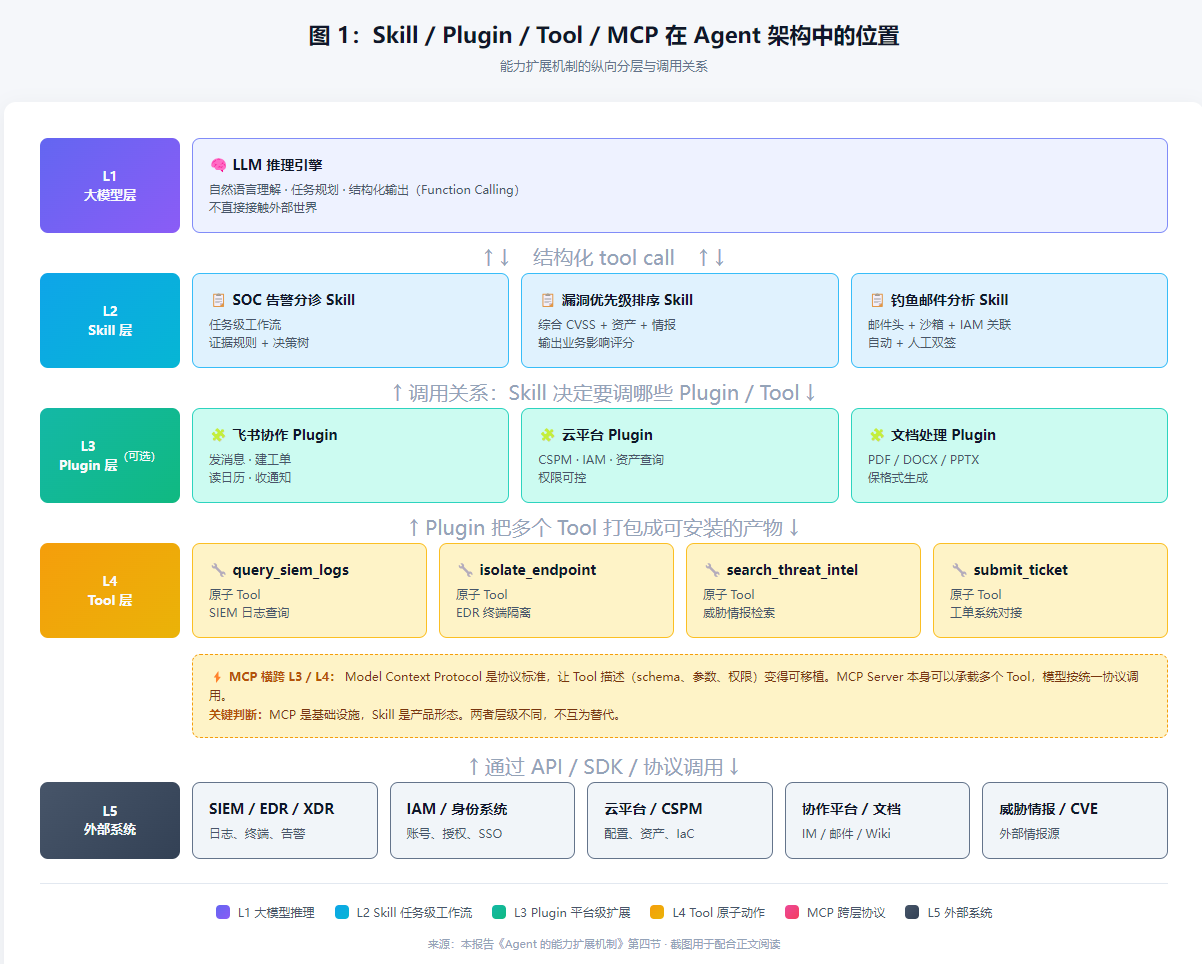Click text 通过 API / SDK / 协议调用
Screen dimensions: 1202x964
pos(604,767)
